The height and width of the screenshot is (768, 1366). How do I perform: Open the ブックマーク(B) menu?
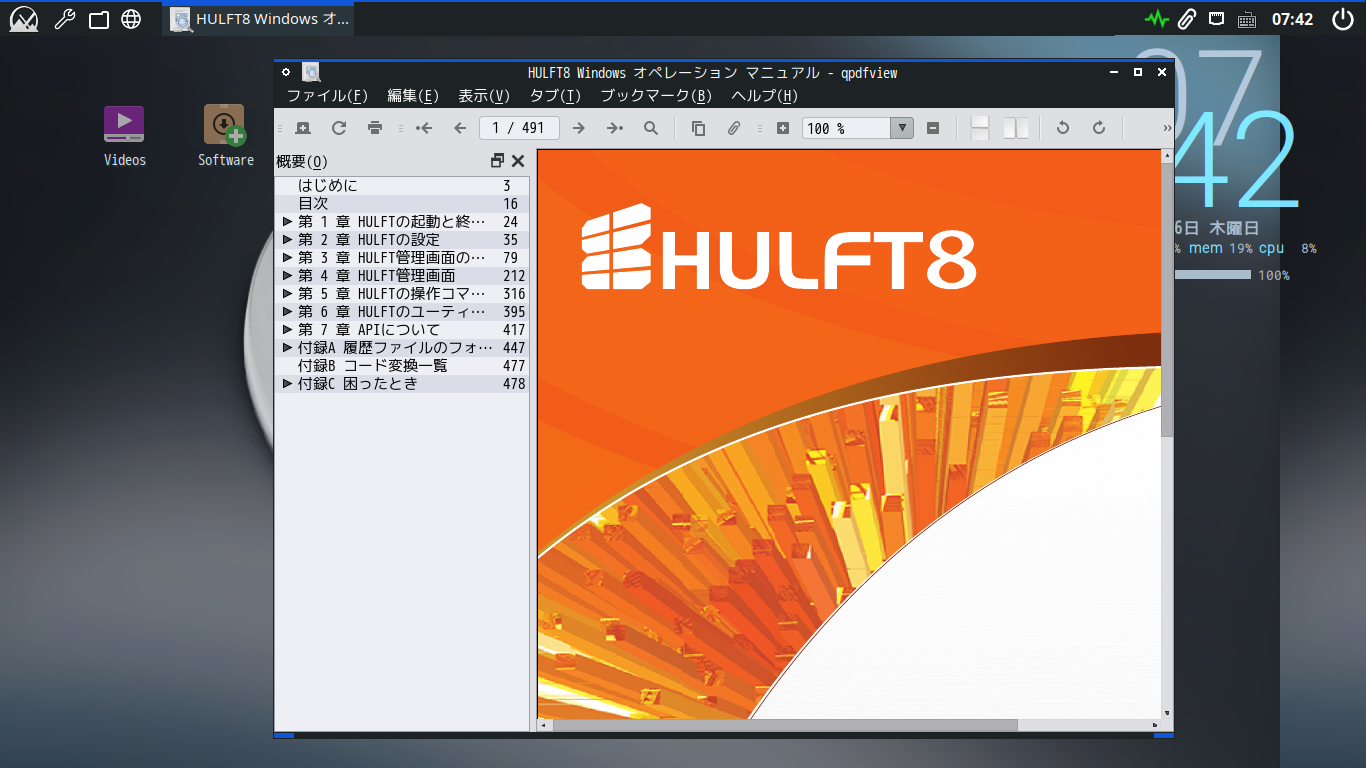coord(655,96)
